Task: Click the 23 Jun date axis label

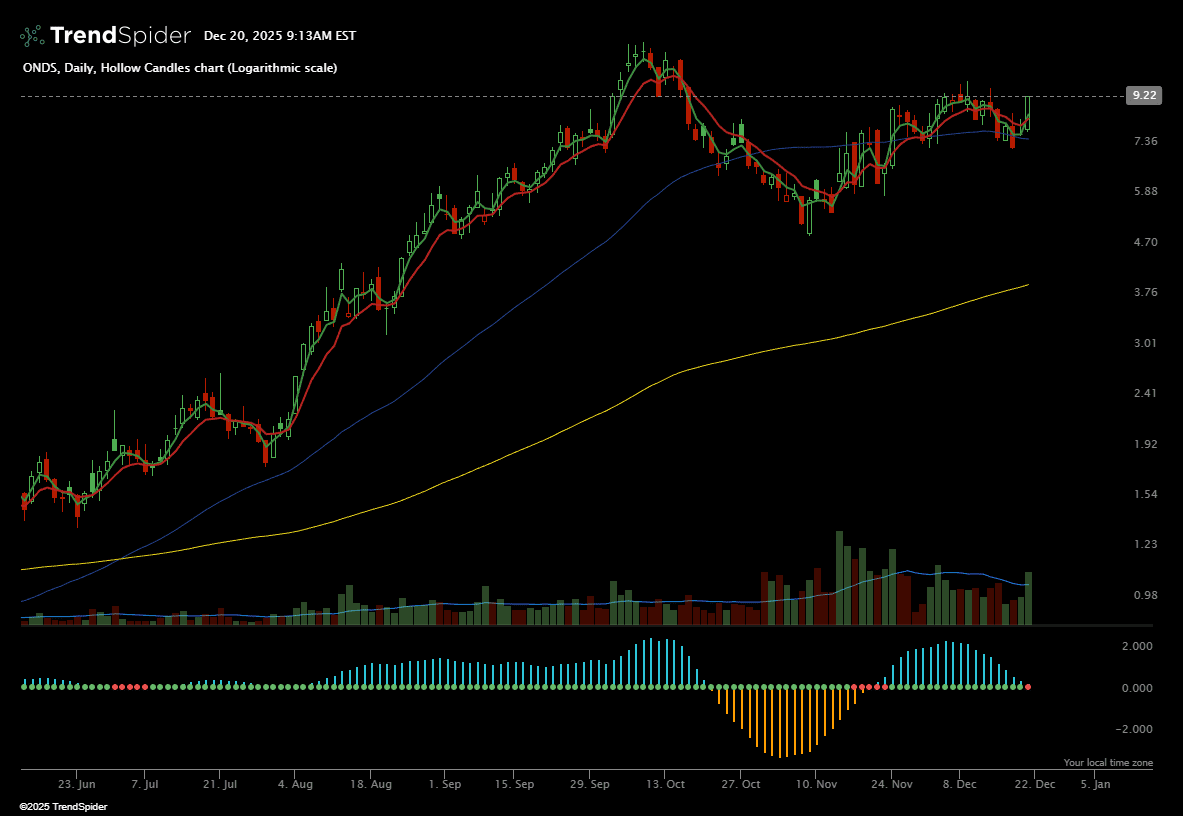Action: pos(77,786)
